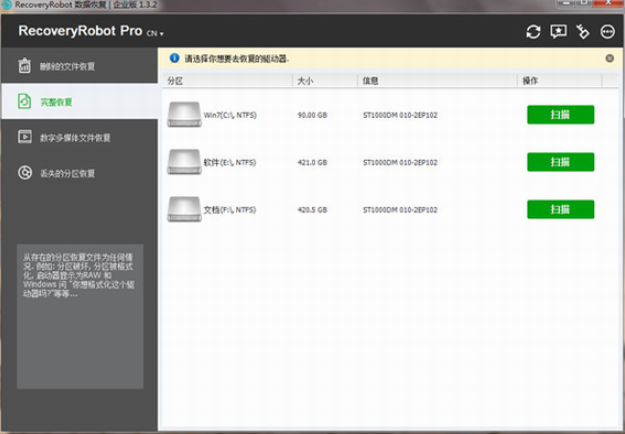Select the 软件(E:\, NTFS) partition label
Screen dimensions: 625x434
230,163
